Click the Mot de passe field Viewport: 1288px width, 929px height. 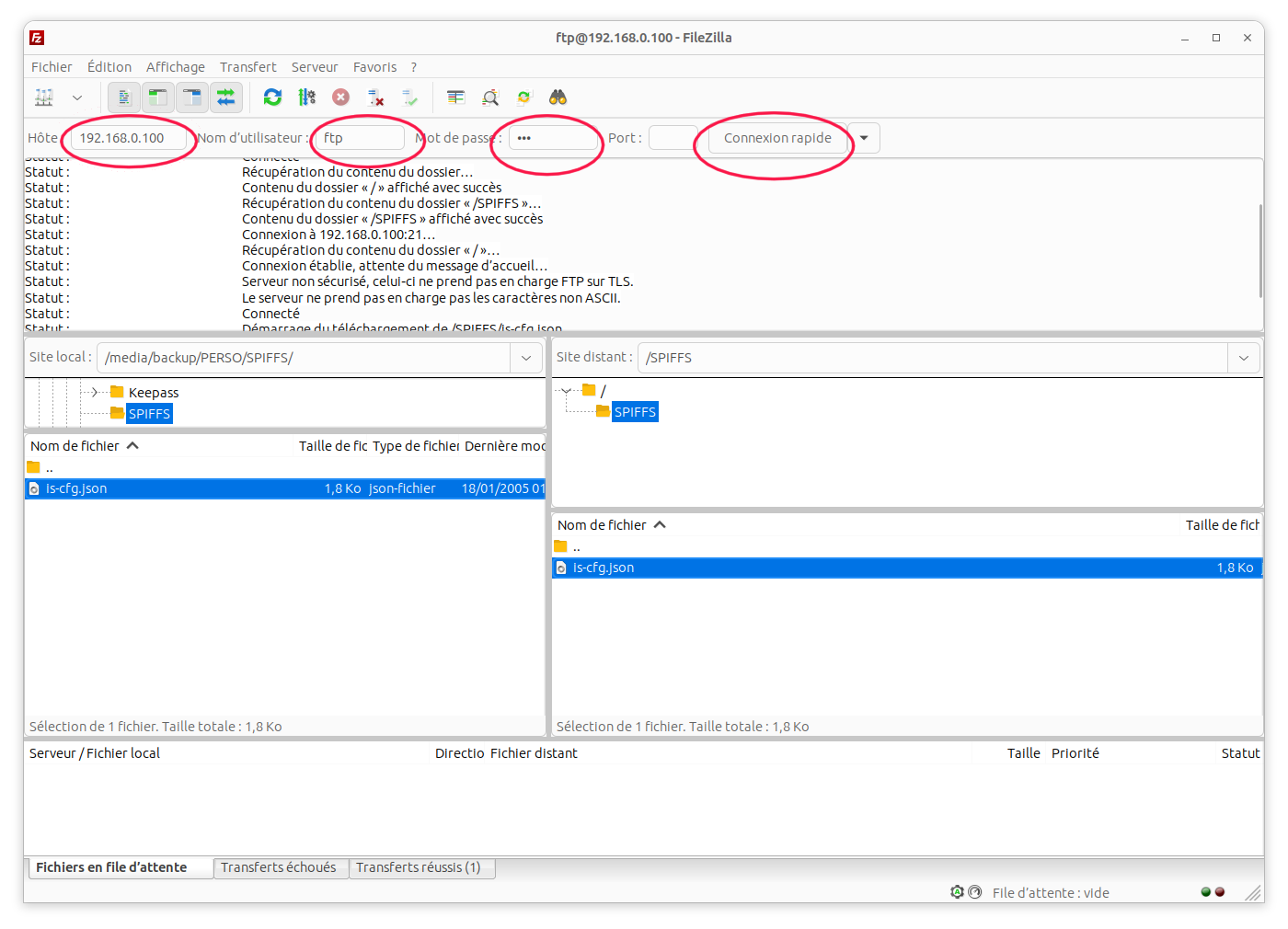(554, 138)
